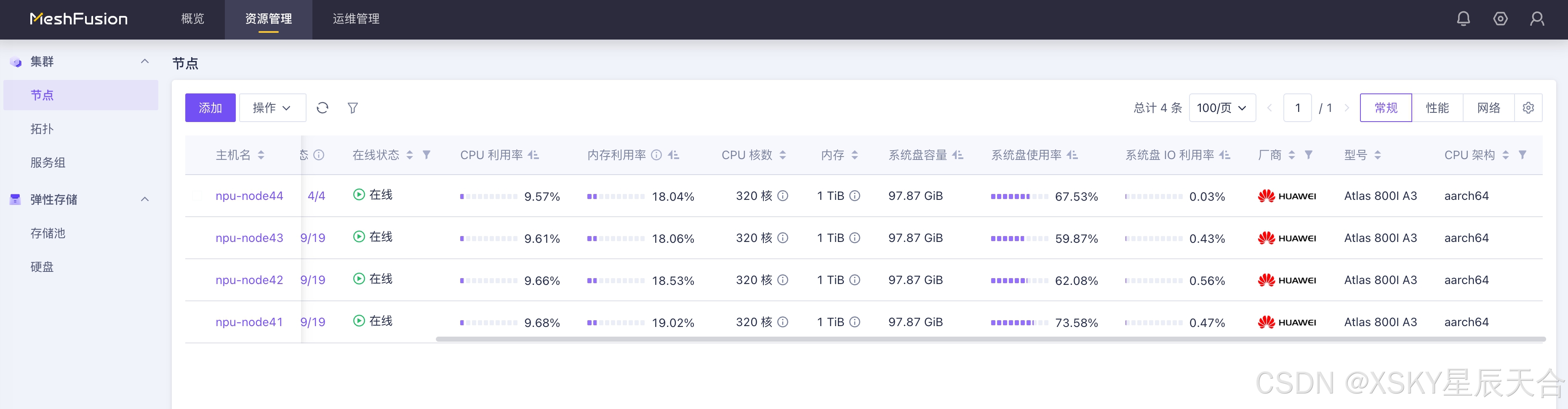Open the 概览 top tab
1568x409 pixels.
click(192, 19)
